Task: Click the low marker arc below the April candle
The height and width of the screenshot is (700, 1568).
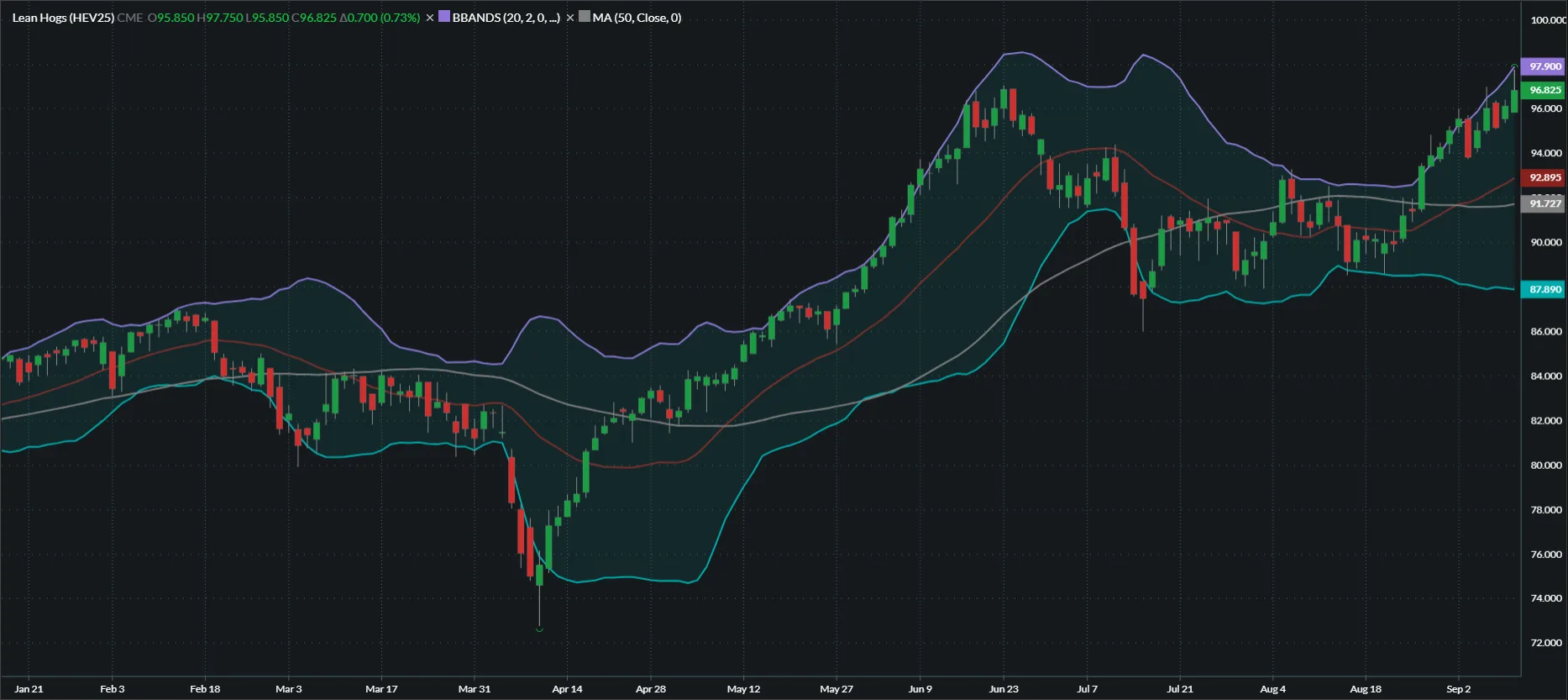Action: 539,629
